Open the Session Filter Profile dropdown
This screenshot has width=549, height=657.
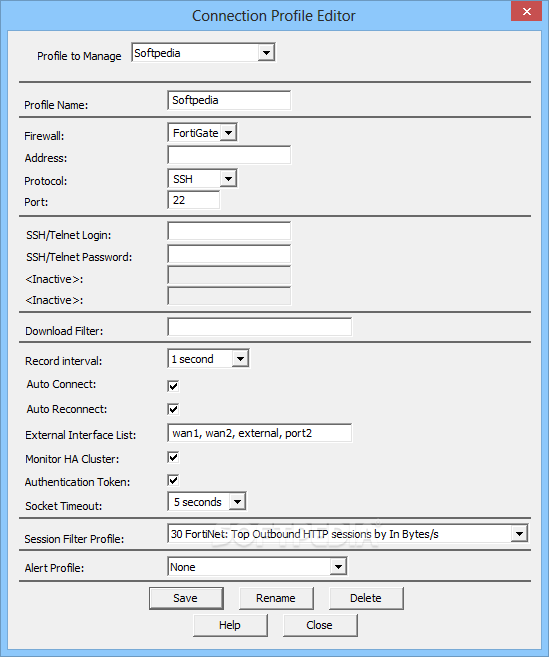[x=347, y=534]
